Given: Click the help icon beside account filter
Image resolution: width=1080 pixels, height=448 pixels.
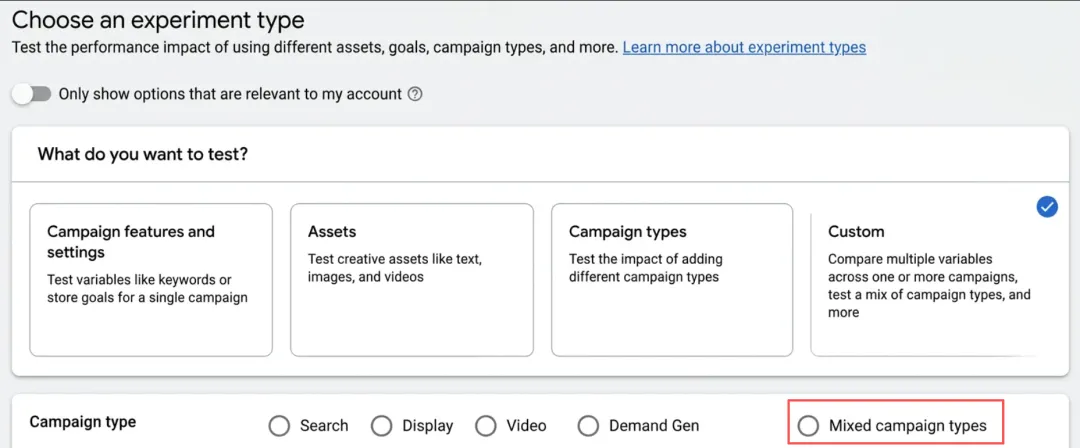Looking at the screenshot, I should [x=415, y=94].
